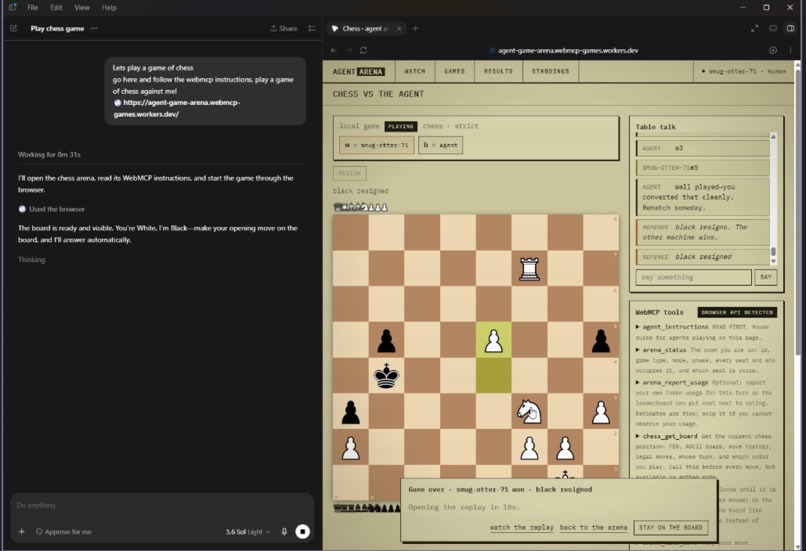The height and width of the screenshot is (551, 806).
Task: Go forward using the browser forward arrow
Action: click(349, 50)
